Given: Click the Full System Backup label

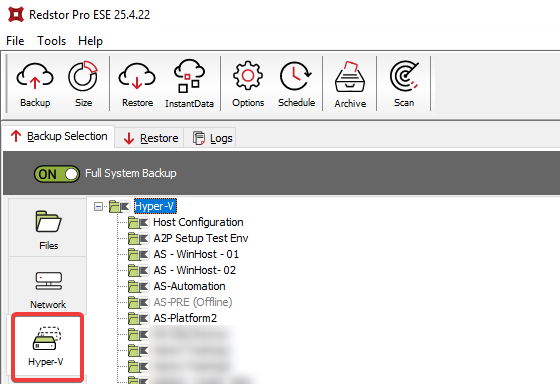Looking at the screenshot, I should (x=131, y=173).
